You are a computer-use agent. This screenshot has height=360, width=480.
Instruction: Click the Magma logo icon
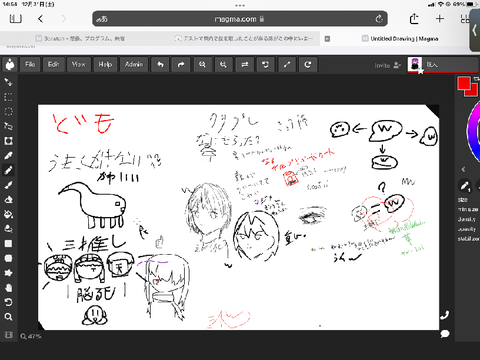[10, 64]
